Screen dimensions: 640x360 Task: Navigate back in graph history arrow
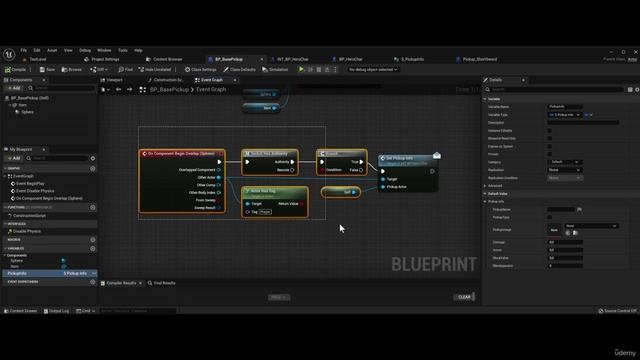[118, 89]
